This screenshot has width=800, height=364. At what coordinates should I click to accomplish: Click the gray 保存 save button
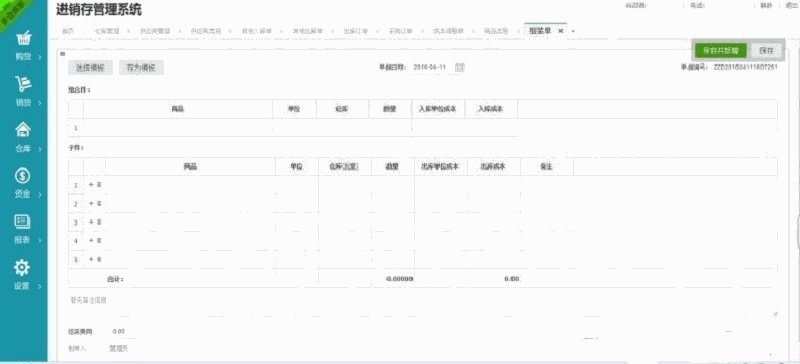[766, 51]
